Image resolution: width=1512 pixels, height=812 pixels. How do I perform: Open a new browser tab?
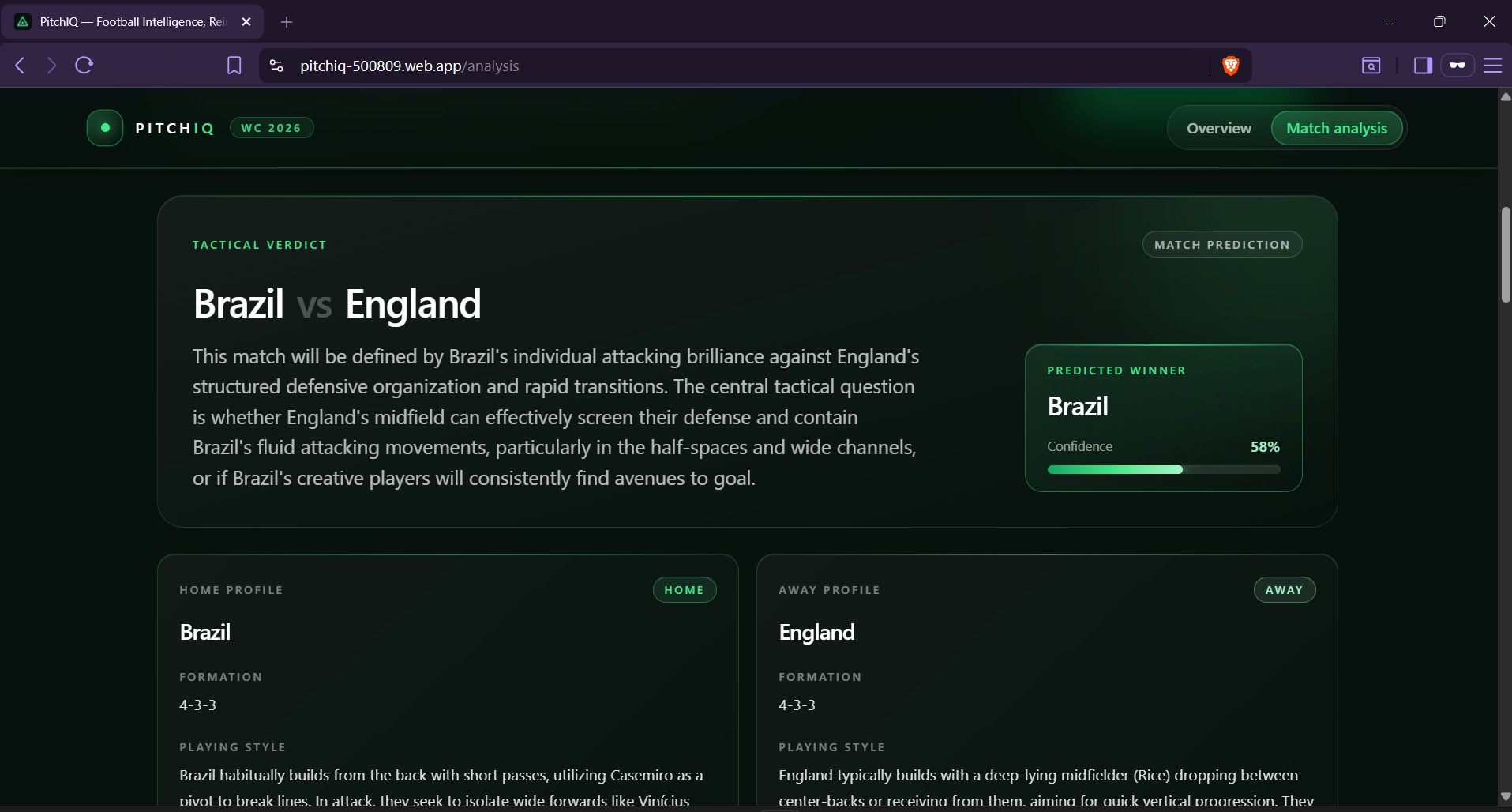pos(287,22)
